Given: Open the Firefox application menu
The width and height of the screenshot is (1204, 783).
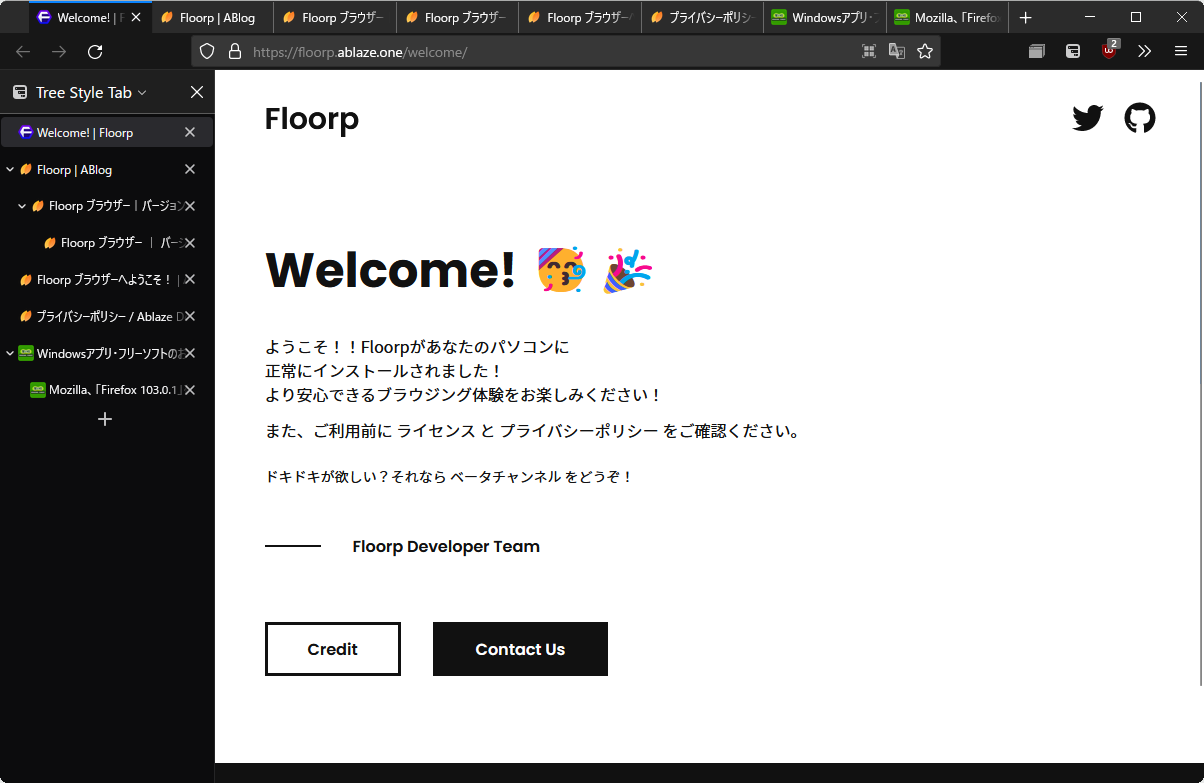Looking at the screenshot, I should coord(1181,51).
